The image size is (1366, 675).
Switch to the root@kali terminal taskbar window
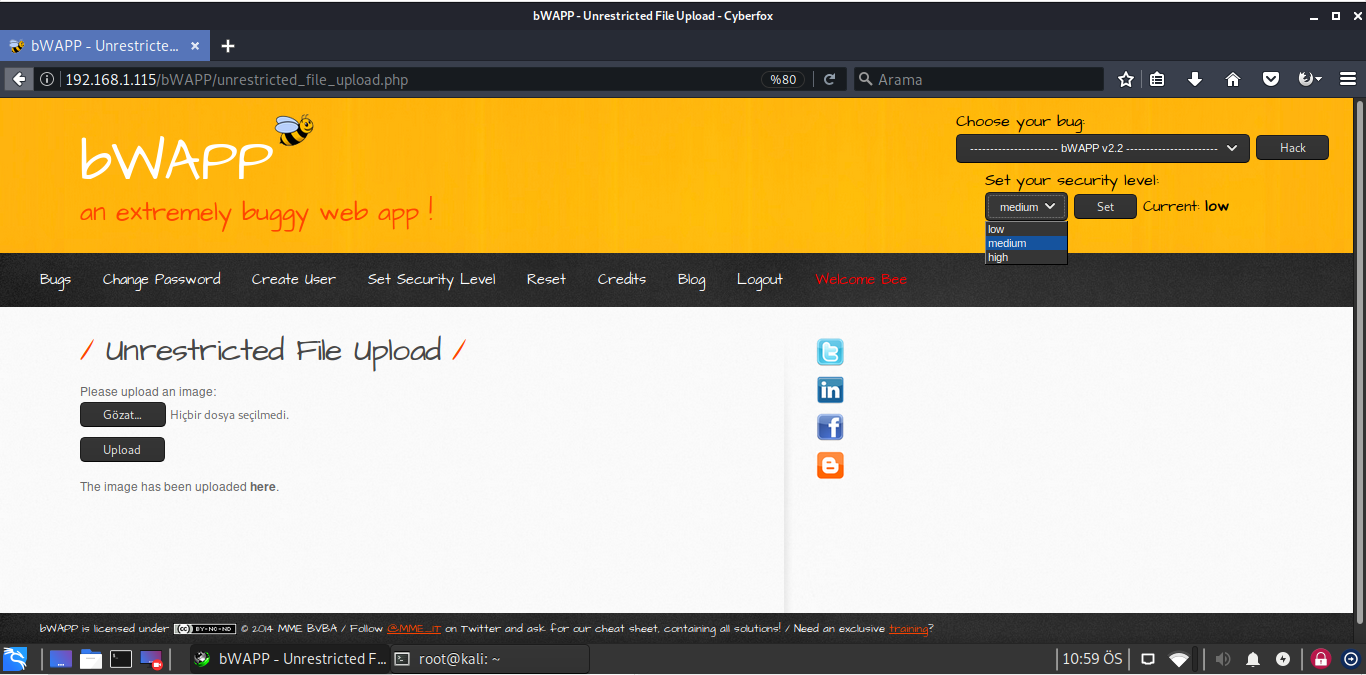tap(489, 659)
